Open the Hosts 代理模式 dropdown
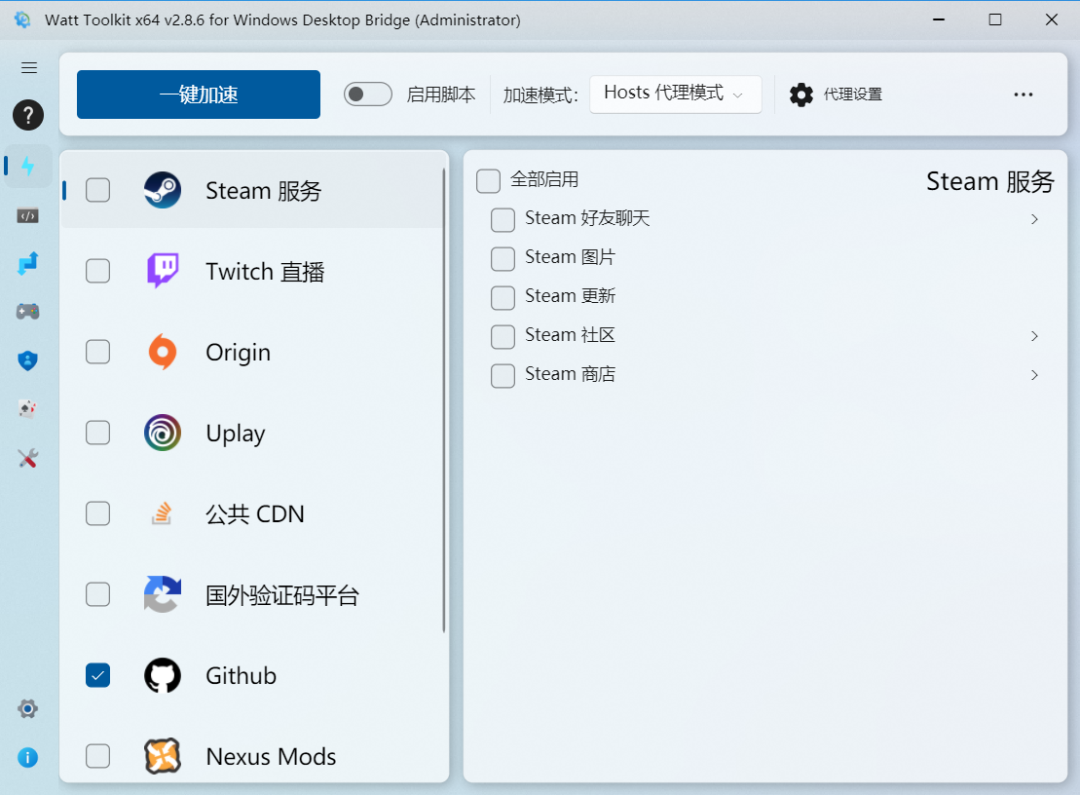 [x=675, y=93]
